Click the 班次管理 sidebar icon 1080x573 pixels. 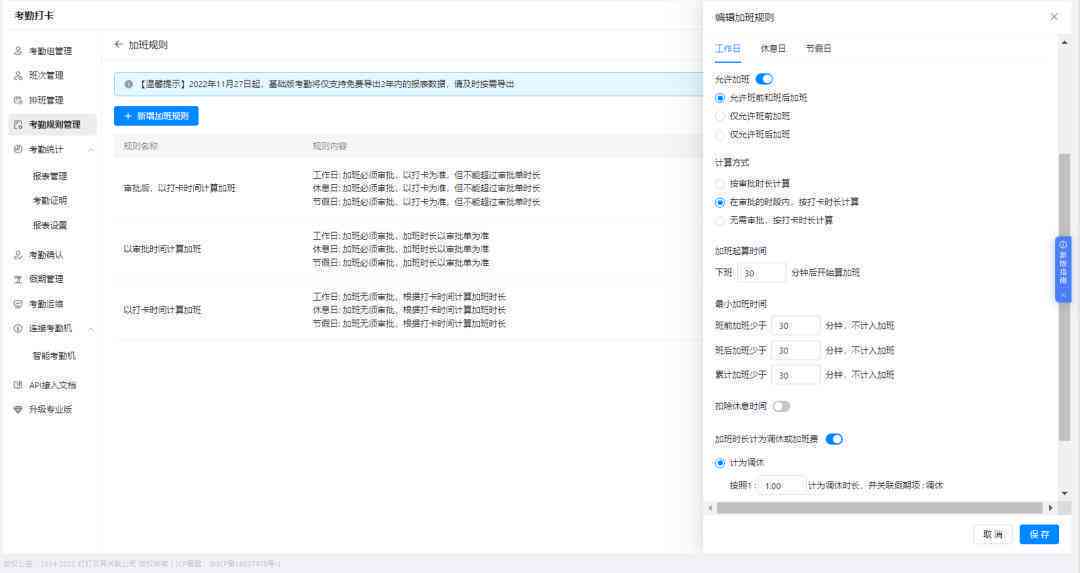[18, 76]
